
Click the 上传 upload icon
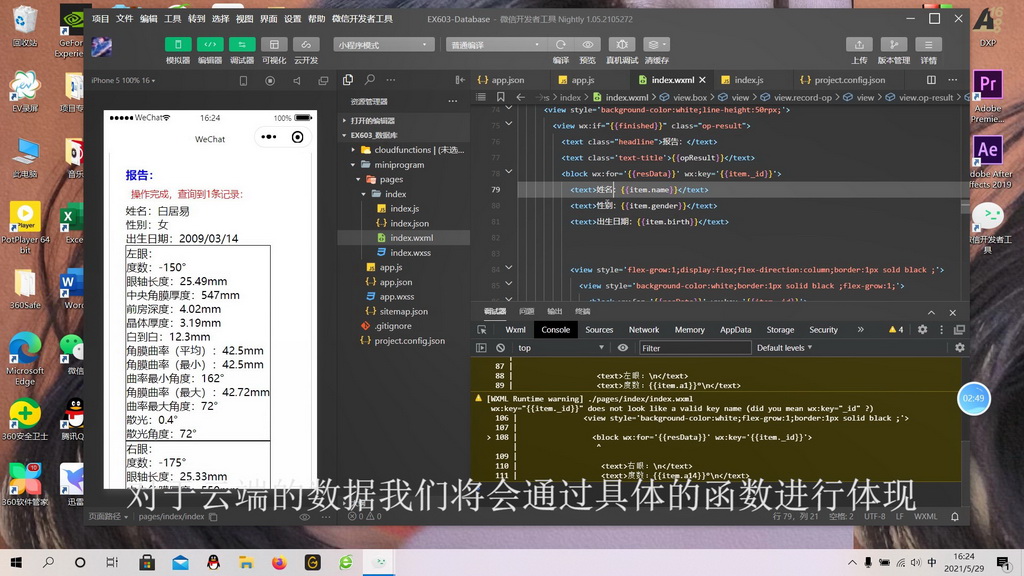click(858, 45)
